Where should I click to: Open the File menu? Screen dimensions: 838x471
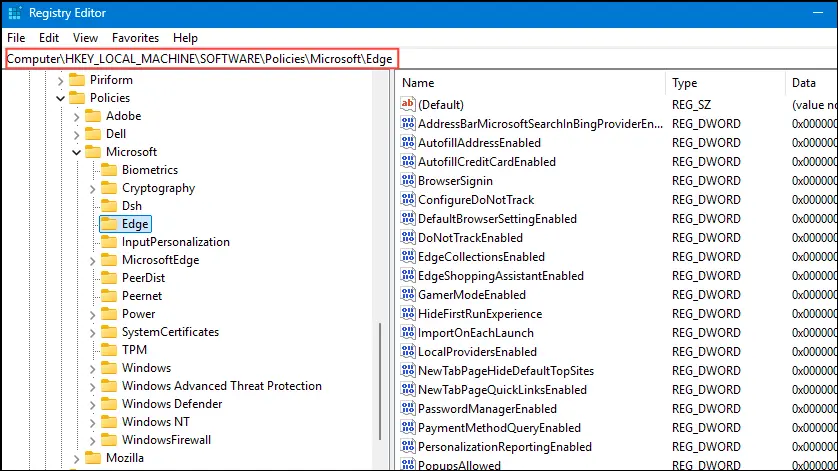point(16,37)
